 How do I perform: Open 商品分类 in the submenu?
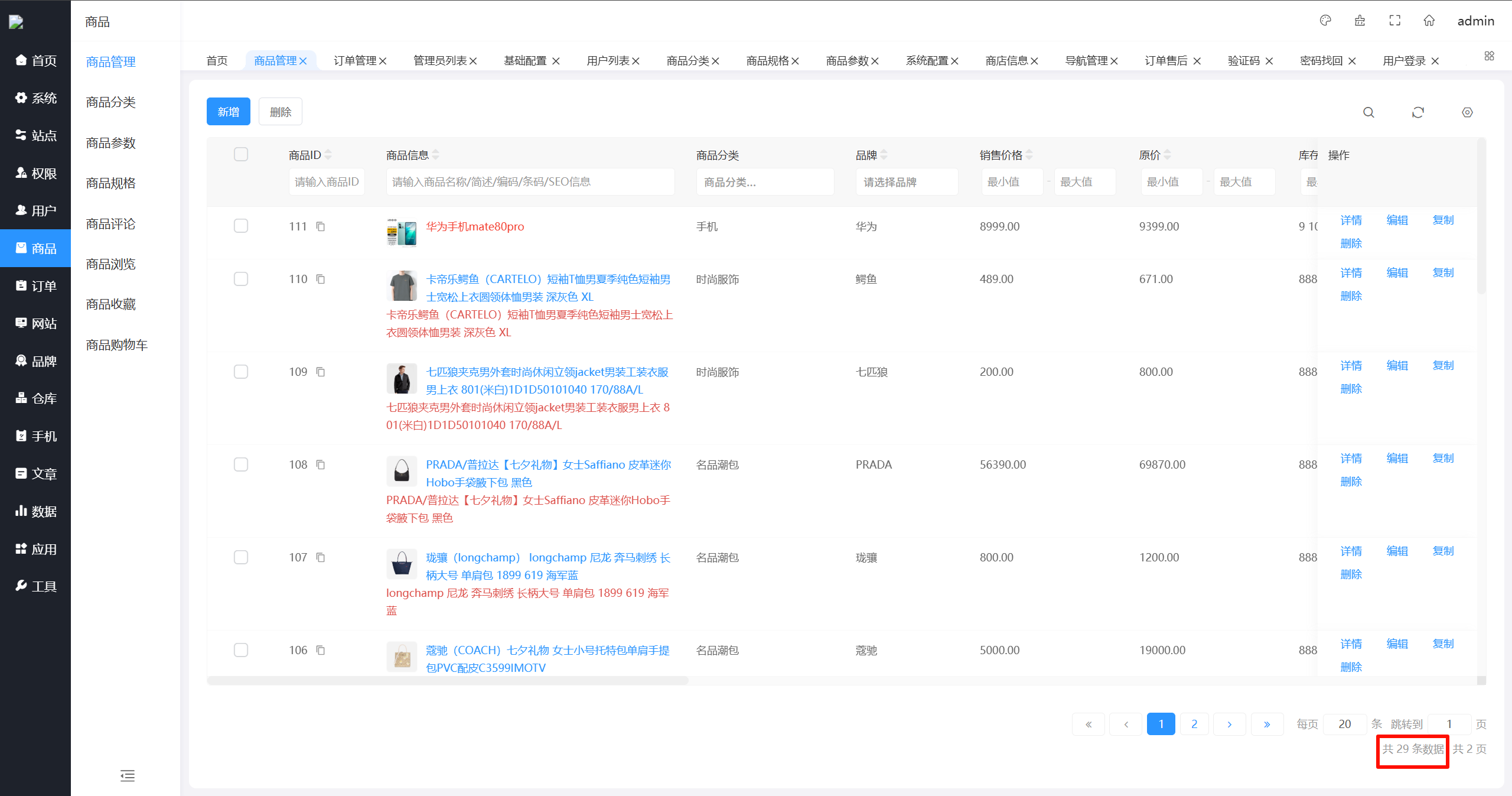pos(110,102)
